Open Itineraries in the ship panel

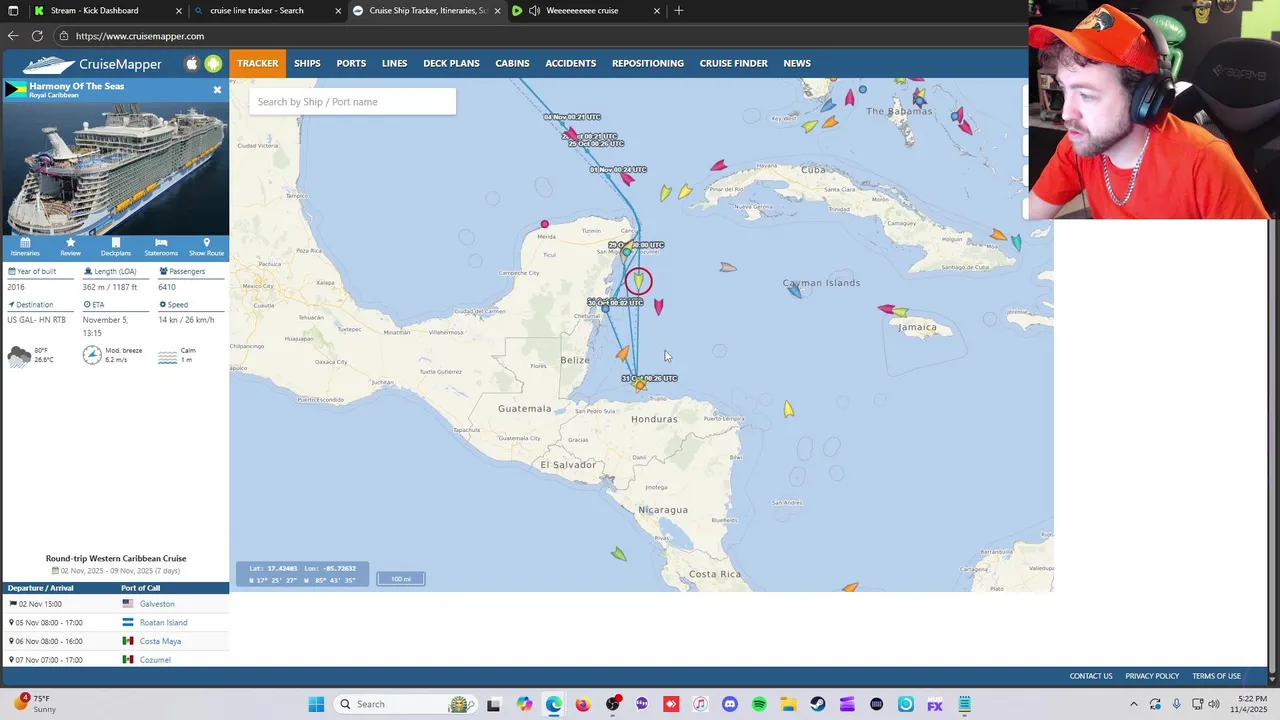point(25,247)
